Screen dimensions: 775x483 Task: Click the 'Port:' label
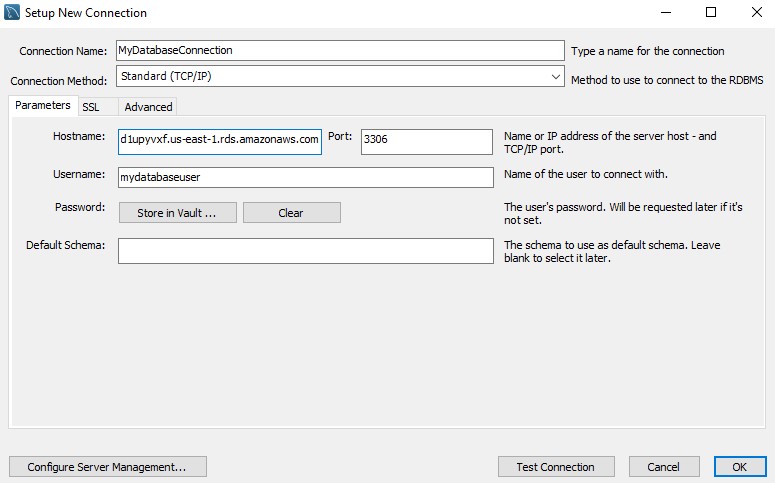tap(340, 136)
